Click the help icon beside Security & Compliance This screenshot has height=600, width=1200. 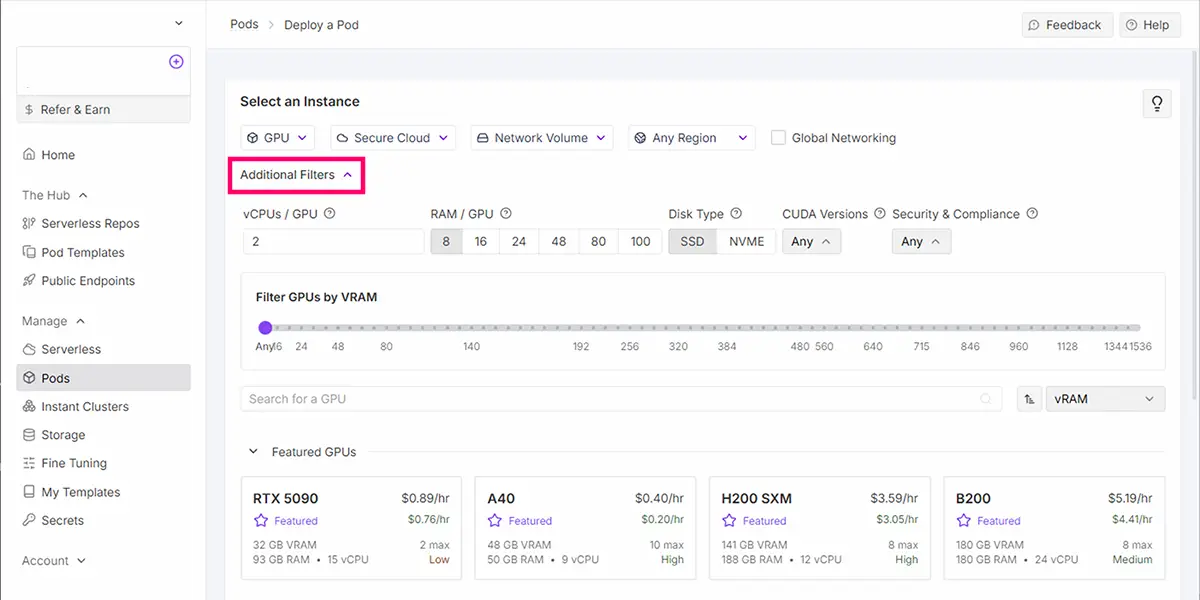(1032, 214)
